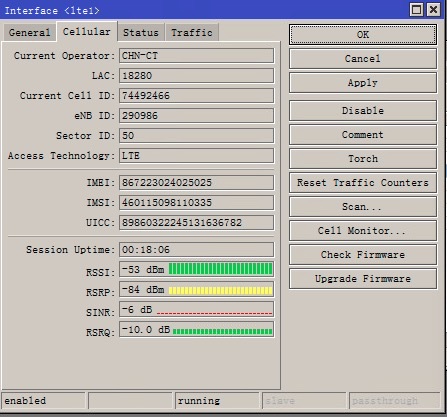
Task: Click the UICC field 89860322245131636782
Action: [x=197, y=223]
